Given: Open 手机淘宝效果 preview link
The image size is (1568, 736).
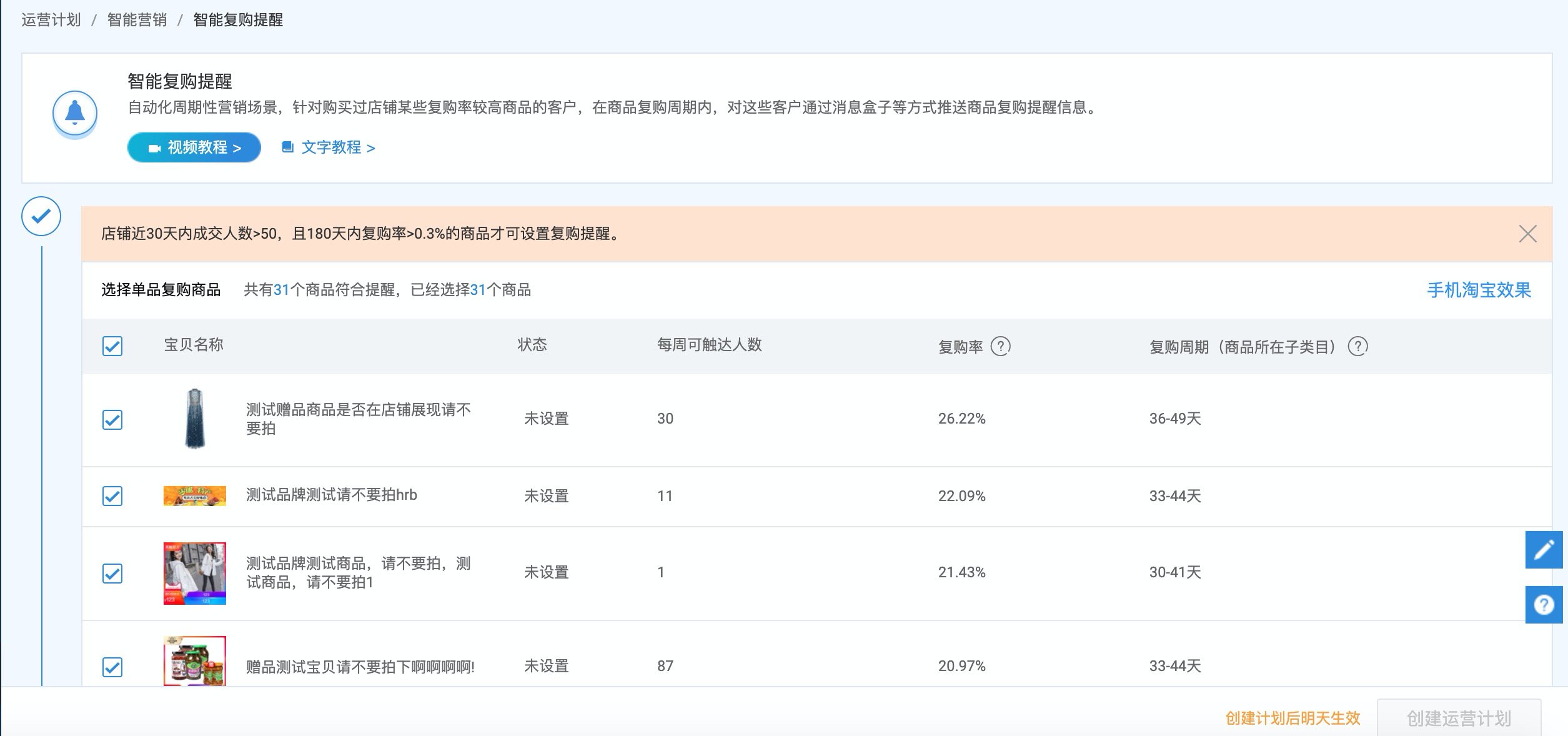Looking at the screenshot, I should click(x=1479, y=290).
